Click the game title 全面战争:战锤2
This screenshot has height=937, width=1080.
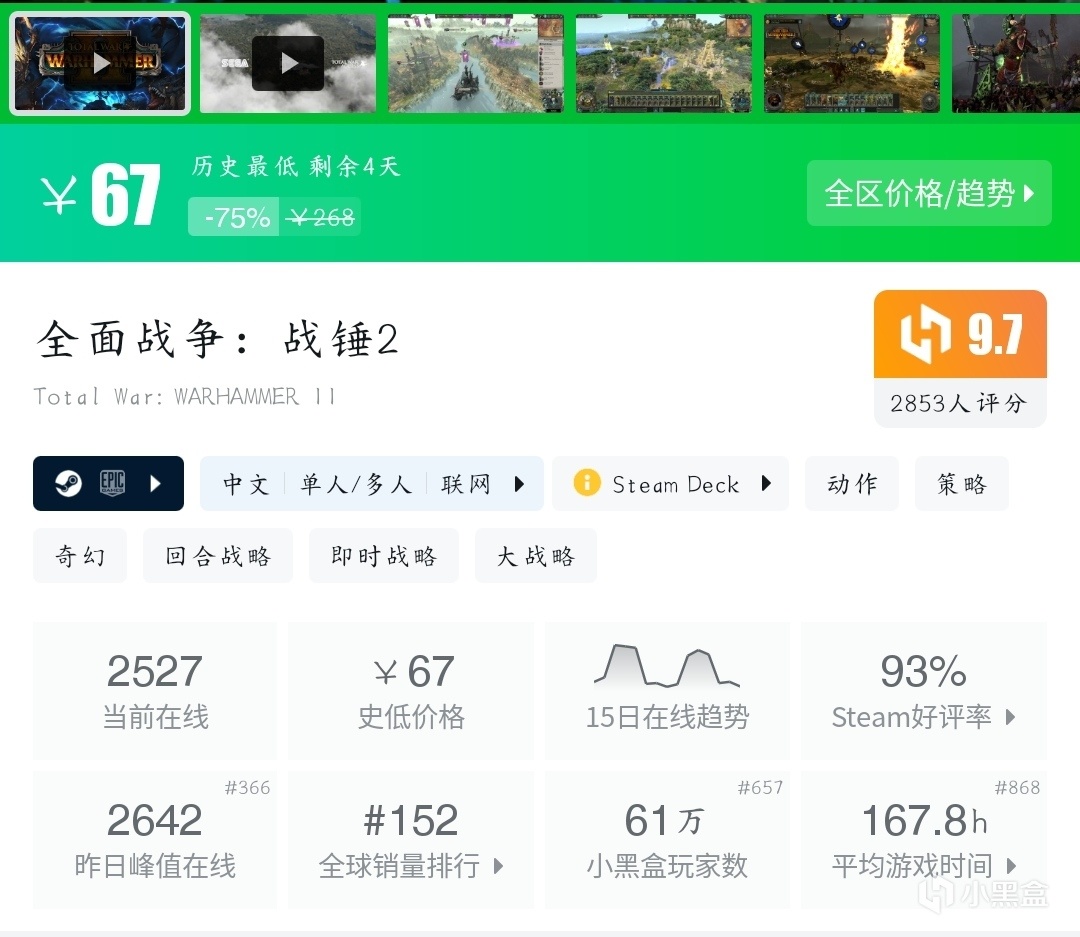click(x=218, y=340)
